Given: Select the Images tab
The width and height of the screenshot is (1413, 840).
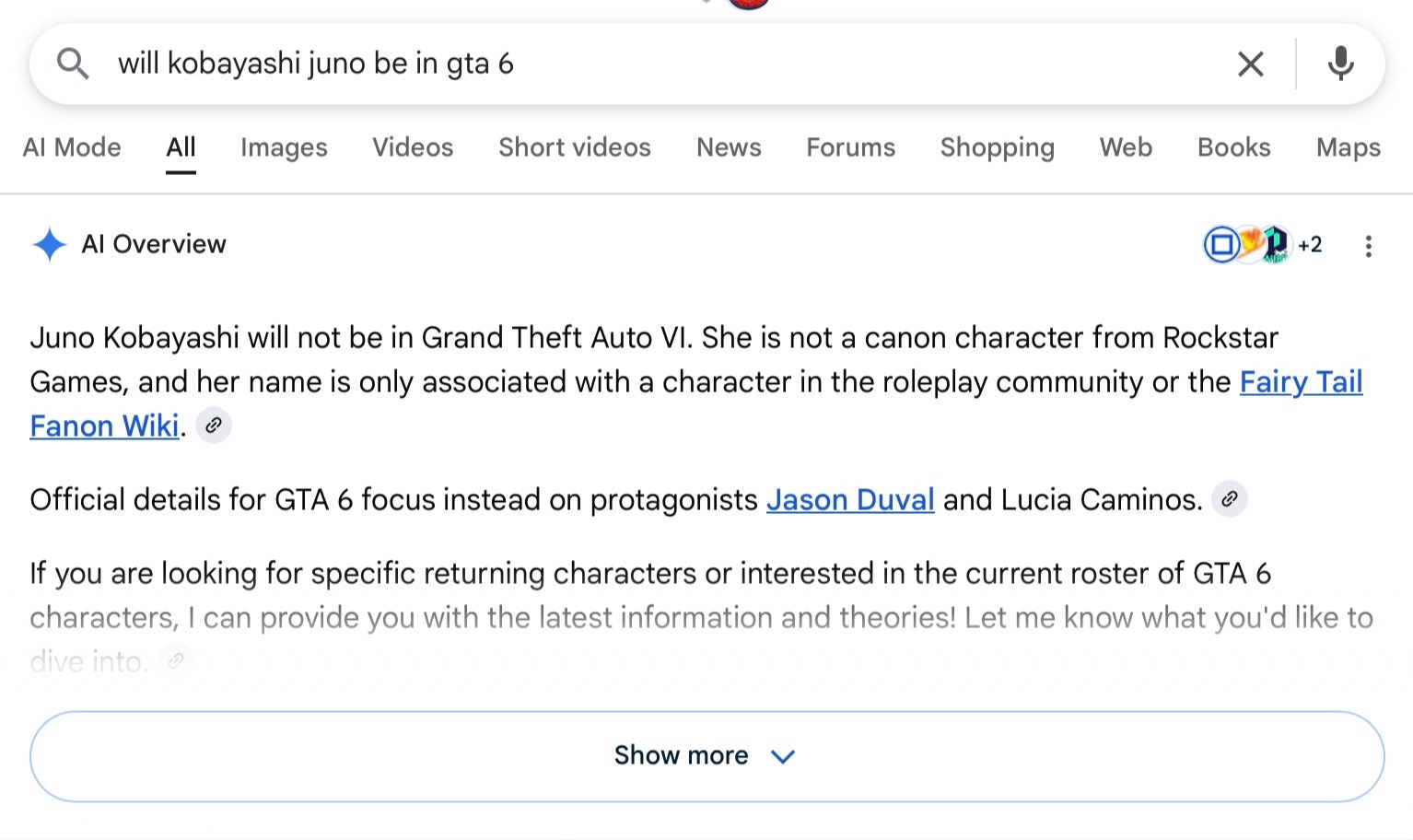Looking at the screenshot, I should click(x=284, y=147).
